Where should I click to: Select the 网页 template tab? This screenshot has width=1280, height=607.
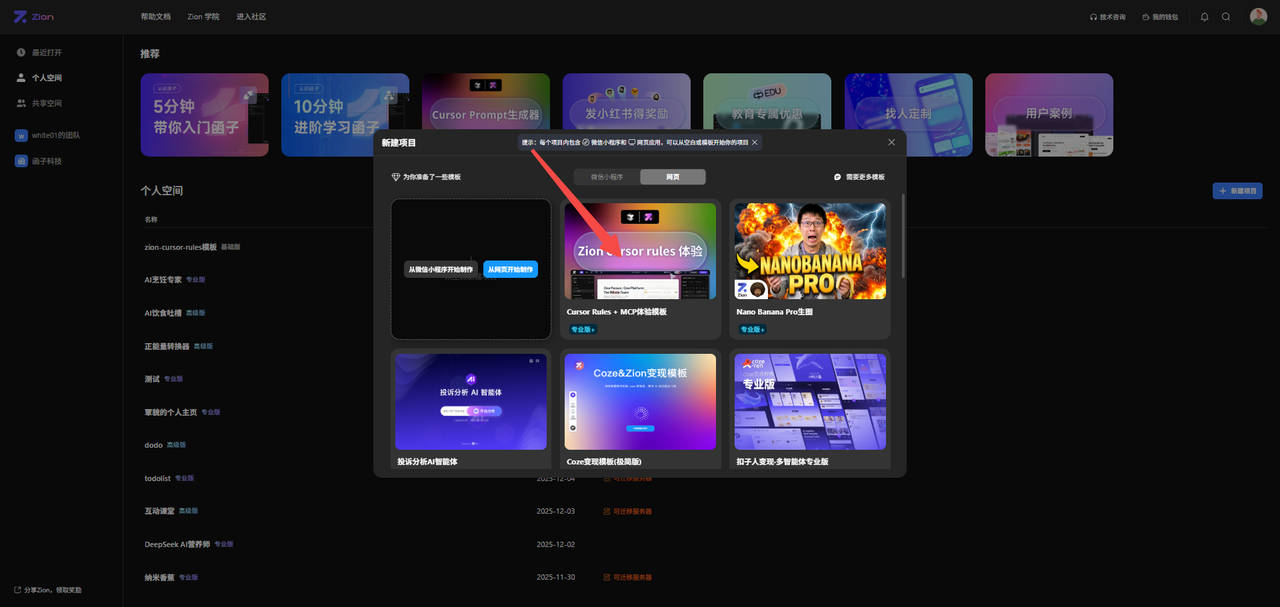(672, 177)
